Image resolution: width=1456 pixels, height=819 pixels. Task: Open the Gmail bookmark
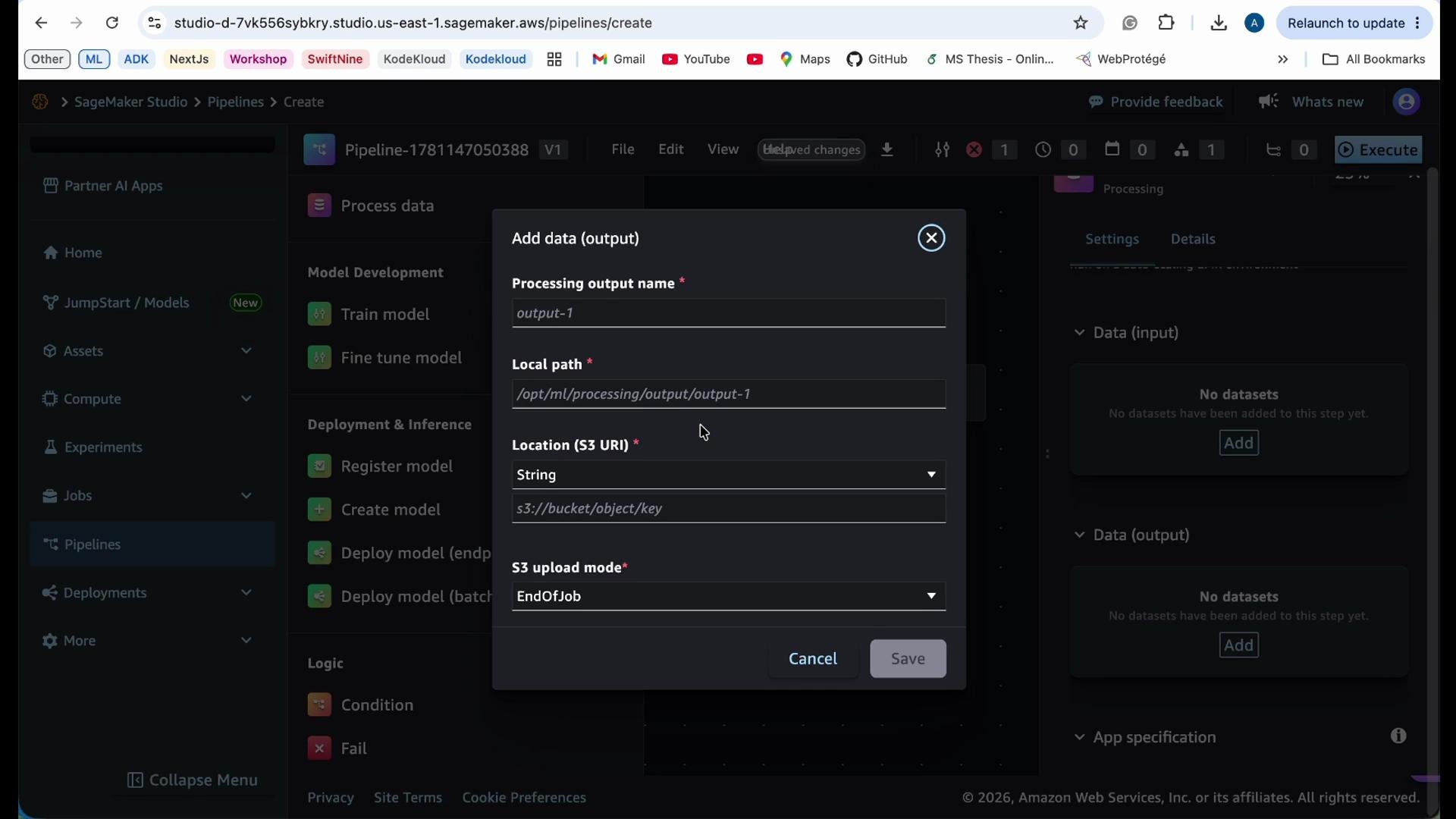point(619,59)
